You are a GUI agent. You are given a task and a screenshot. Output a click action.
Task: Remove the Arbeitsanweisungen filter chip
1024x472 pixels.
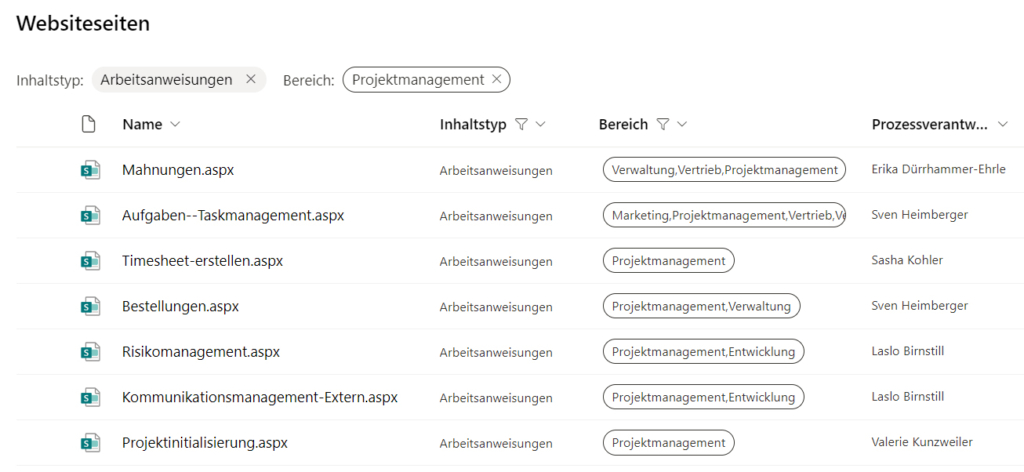pos(250,80)
